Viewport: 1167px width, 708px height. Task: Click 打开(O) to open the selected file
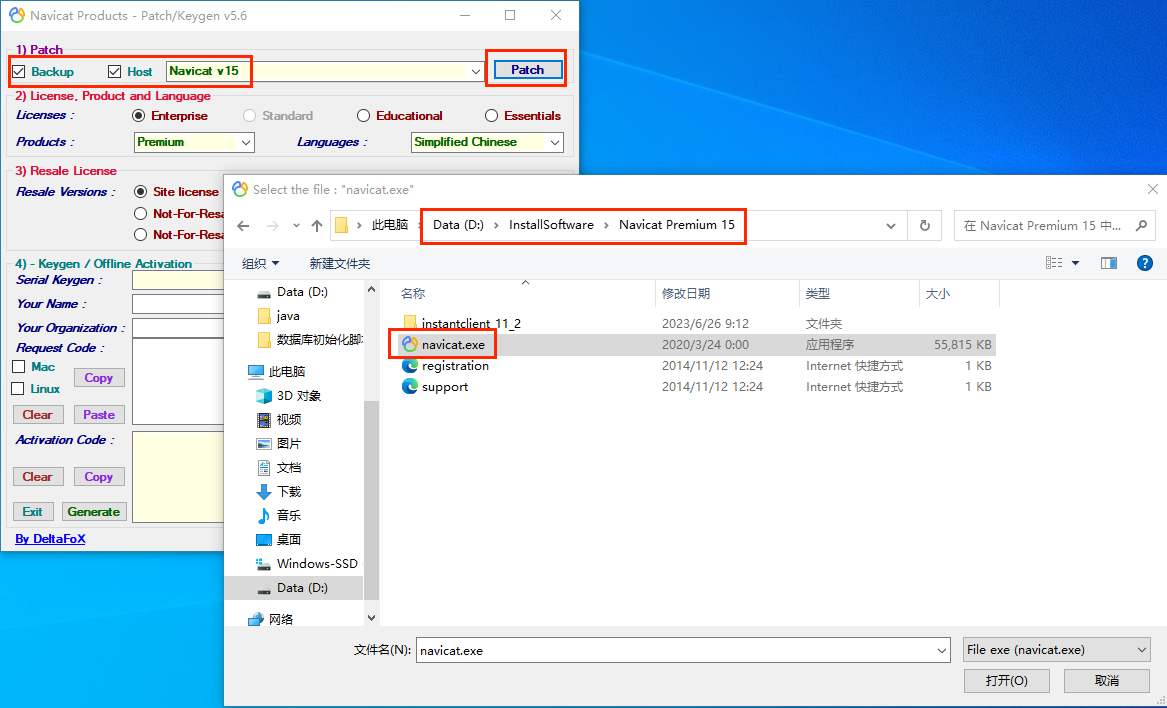pos(1006,680)
